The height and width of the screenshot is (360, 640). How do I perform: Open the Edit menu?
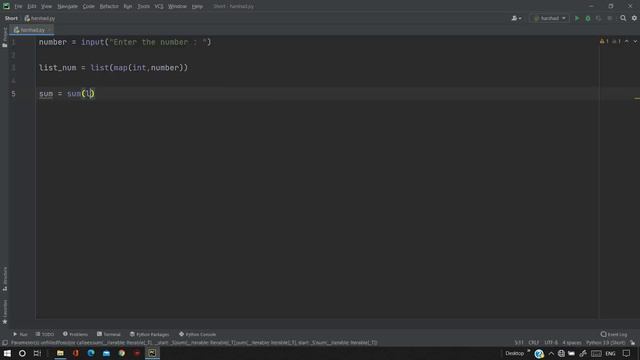pos(32,7)
